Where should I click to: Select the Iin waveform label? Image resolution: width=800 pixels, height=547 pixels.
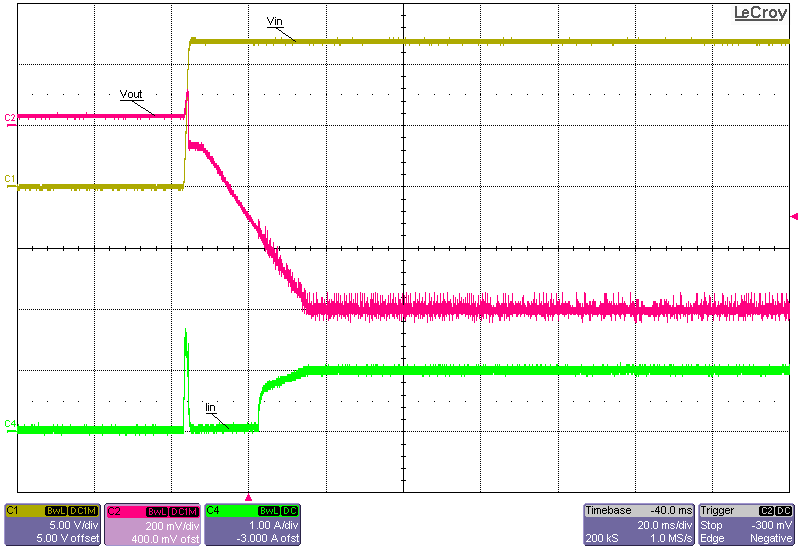[210, 407]
